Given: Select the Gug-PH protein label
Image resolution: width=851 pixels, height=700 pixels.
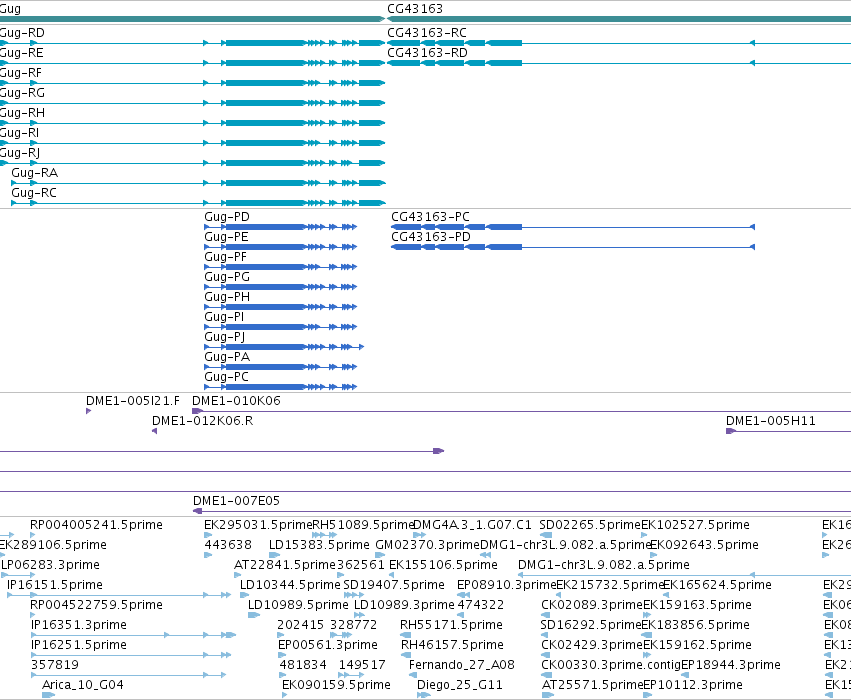Looking at the screenshot, I should click(x=227, y=297).
